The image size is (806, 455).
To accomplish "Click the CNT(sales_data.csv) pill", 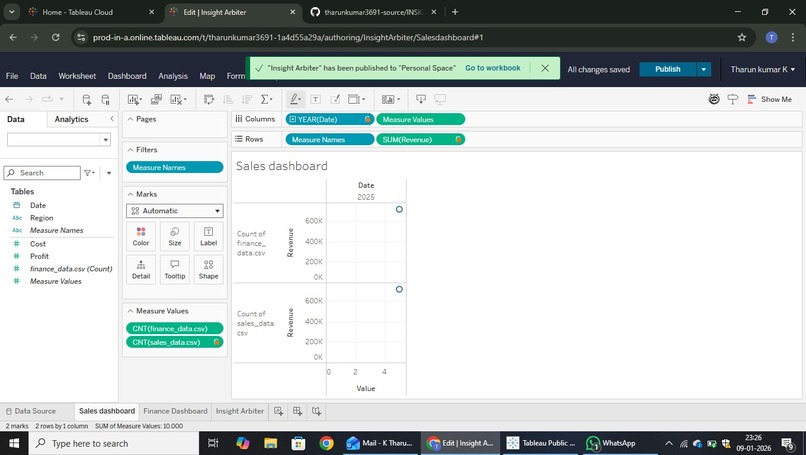I will (175, 342).
